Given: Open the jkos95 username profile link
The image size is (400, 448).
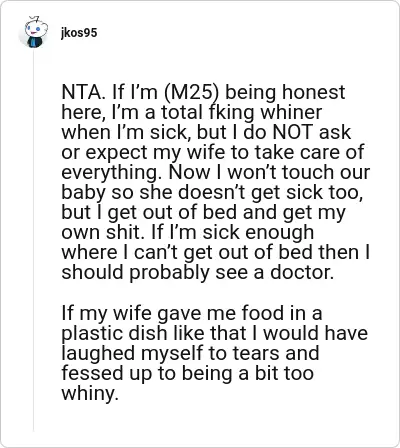Looking at the screenshot, I should point(79,33).
